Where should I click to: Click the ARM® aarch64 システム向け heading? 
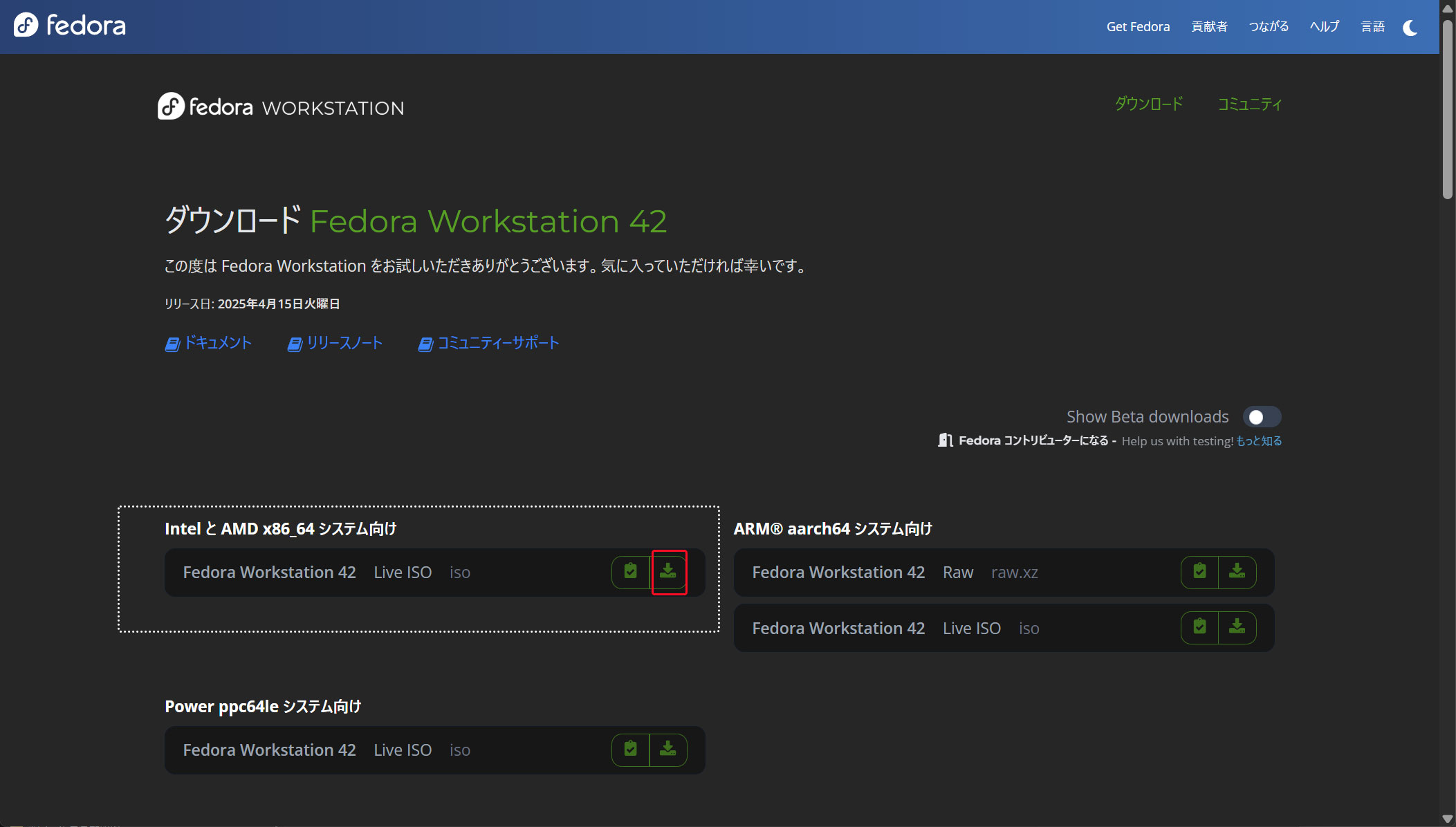click(833, 529)
